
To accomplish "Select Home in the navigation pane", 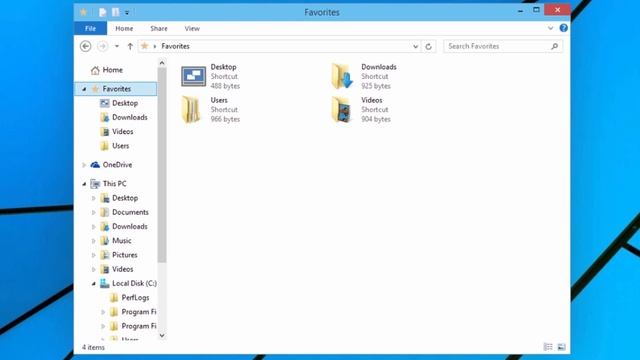I will click(112, 70).
